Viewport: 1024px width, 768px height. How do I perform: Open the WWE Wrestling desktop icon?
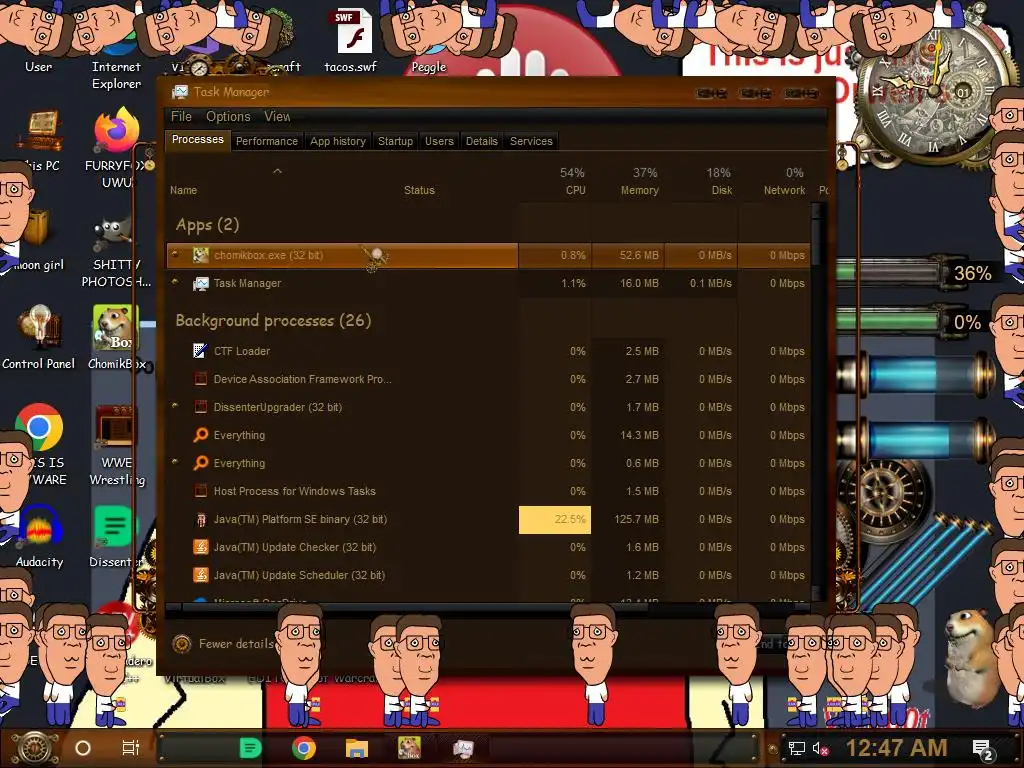[115, 426]
